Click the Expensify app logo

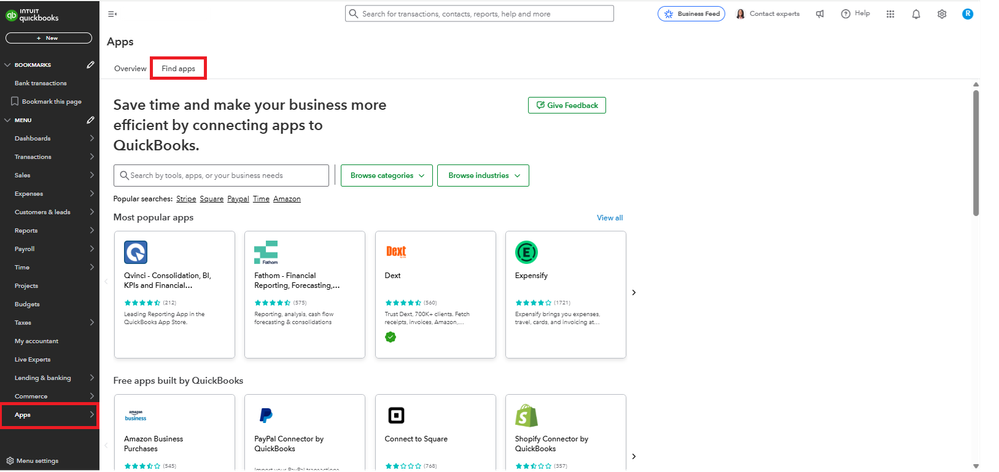pos(526,252)
